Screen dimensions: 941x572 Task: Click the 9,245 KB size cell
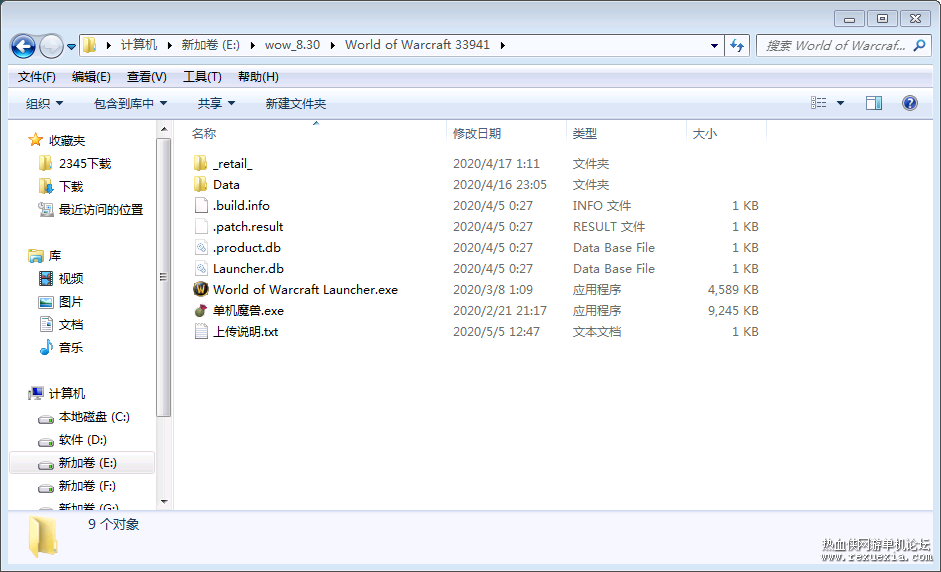coord(733,310)
